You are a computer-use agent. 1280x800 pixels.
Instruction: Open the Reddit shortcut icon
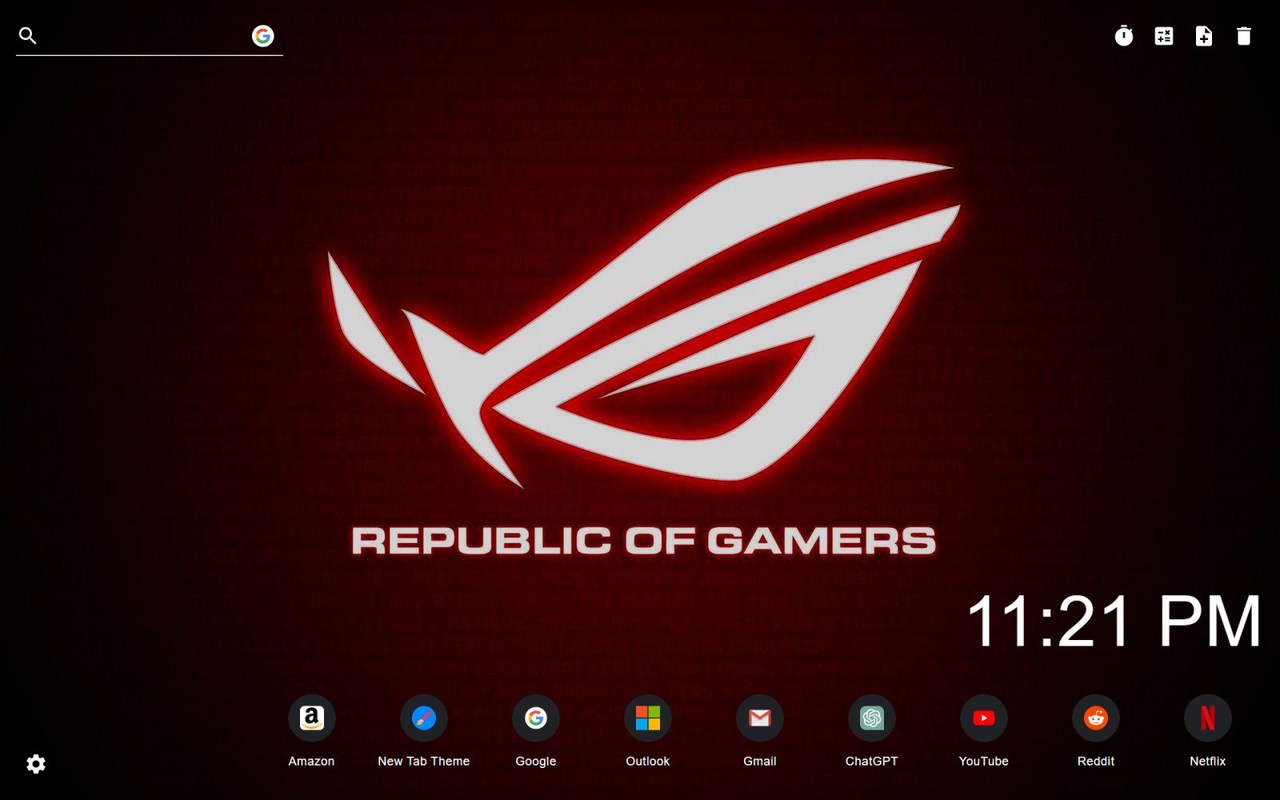point(1096,718)
